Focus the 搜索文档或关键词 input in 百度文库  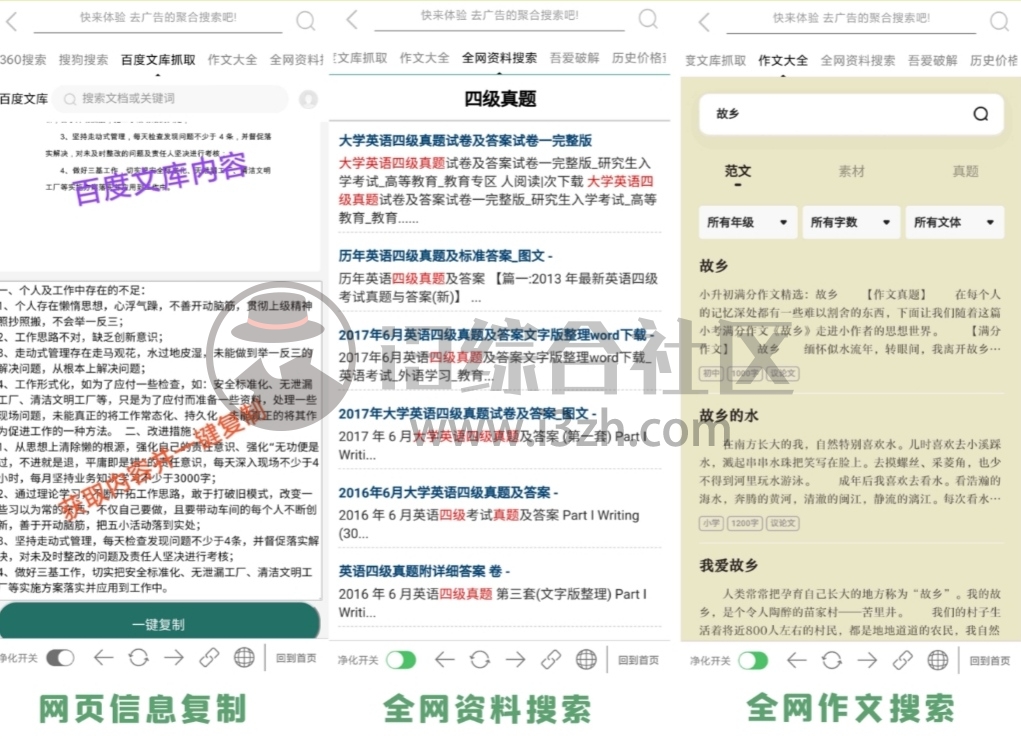tap(171, 99)
